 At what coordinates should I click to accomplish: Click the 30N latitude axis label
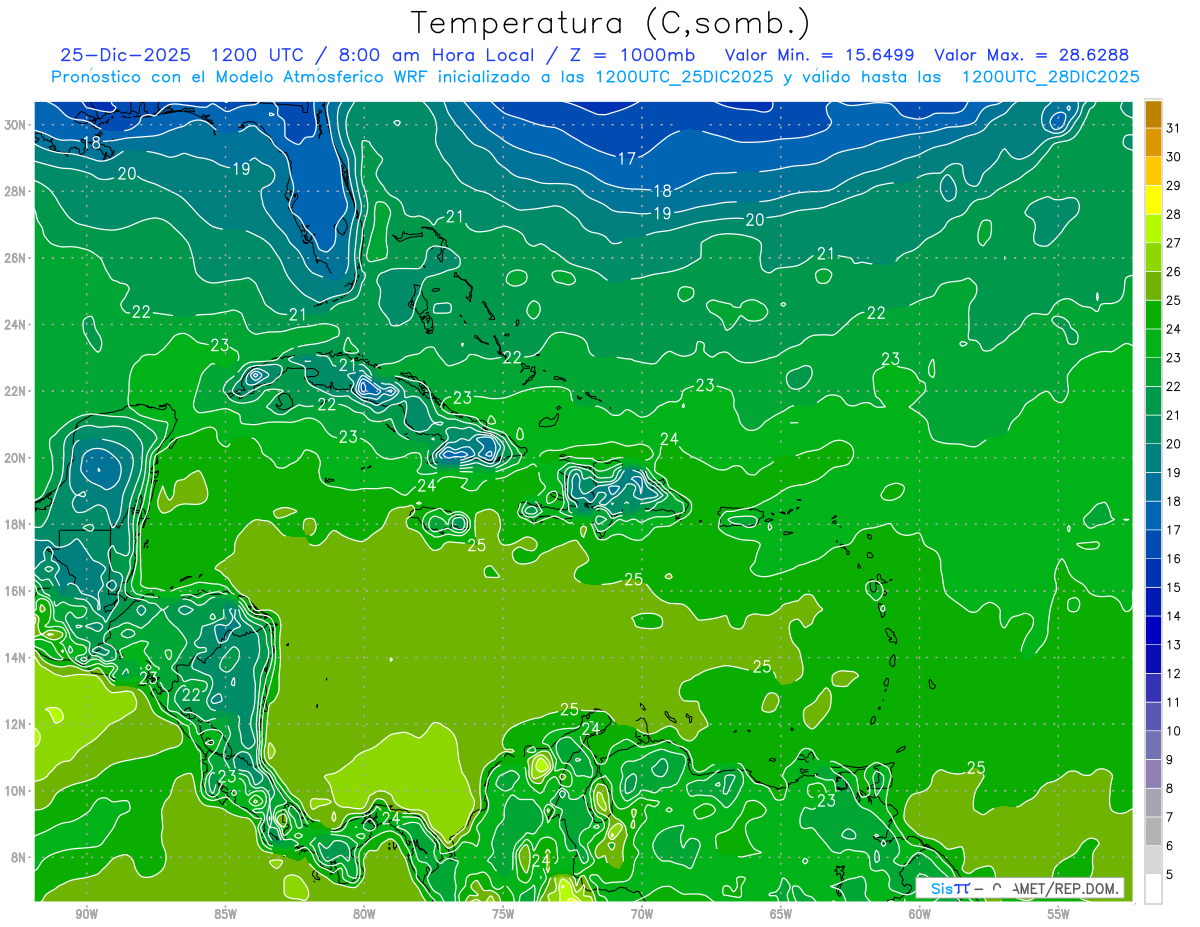(x=17, y=125)
